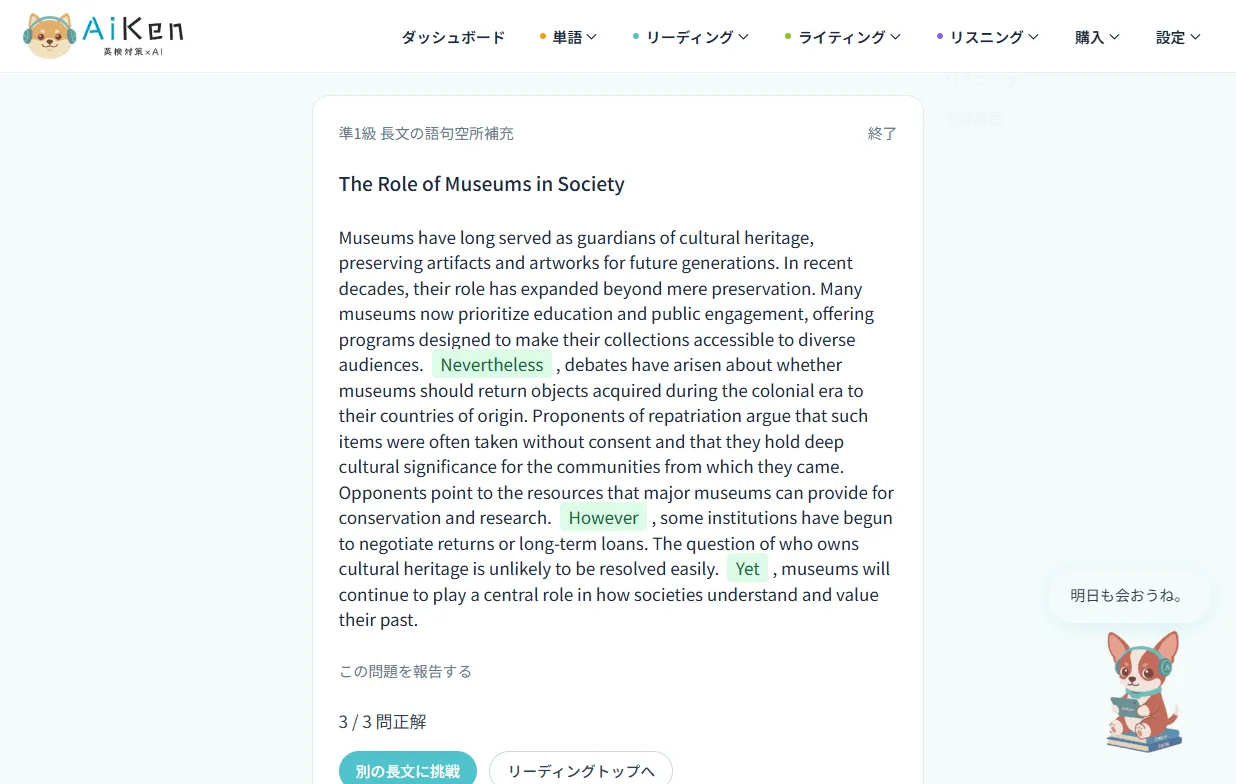Expand the リスニング menu
Screen dimensions: 1236x784
988,37
